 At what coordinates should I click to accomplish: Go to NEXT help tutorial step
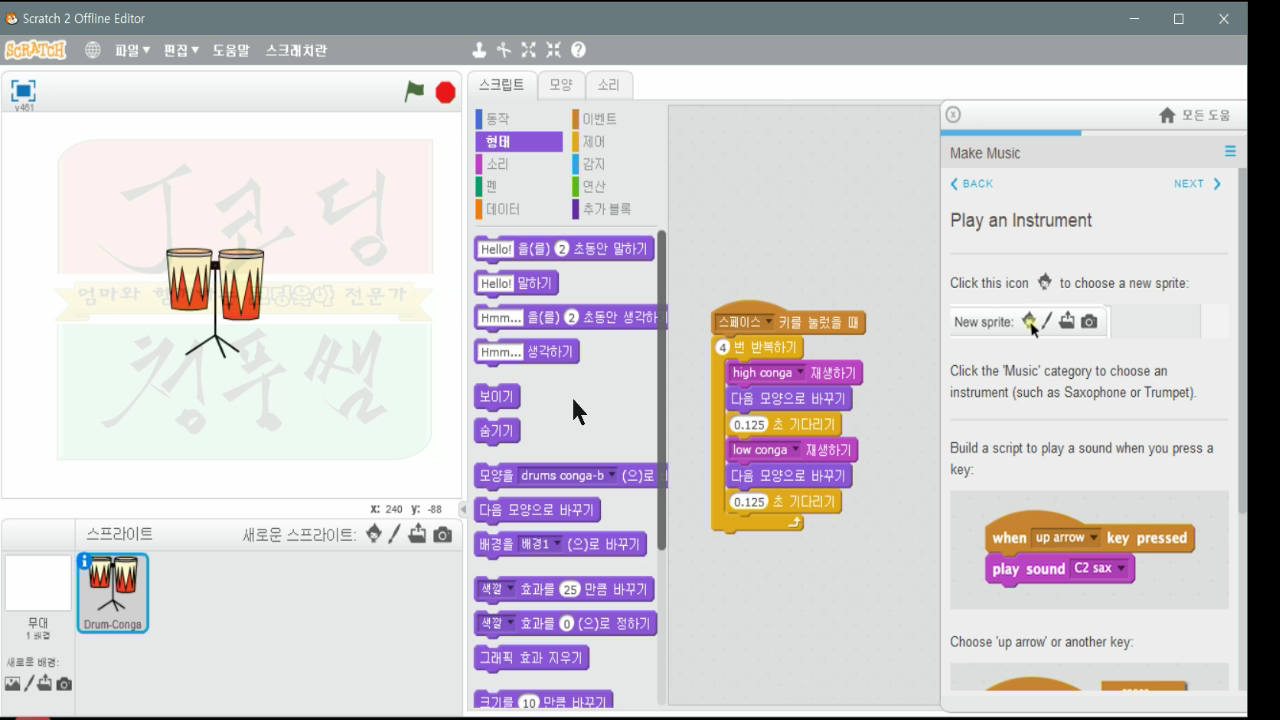click(1198, 184)
